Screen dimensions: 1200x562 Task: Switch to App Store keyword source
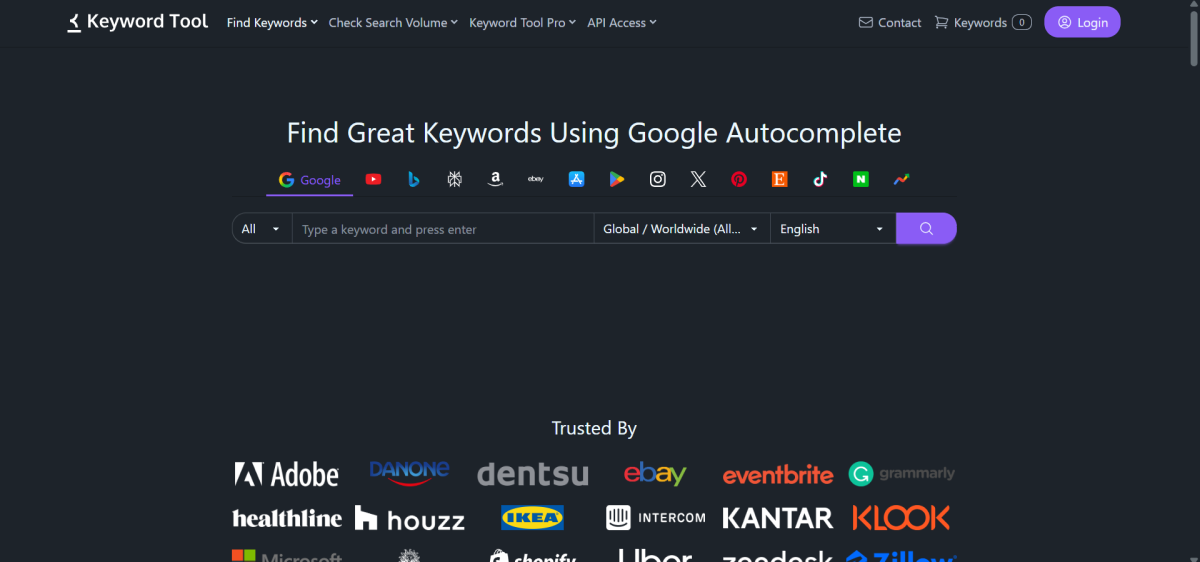tap(576, 179)
